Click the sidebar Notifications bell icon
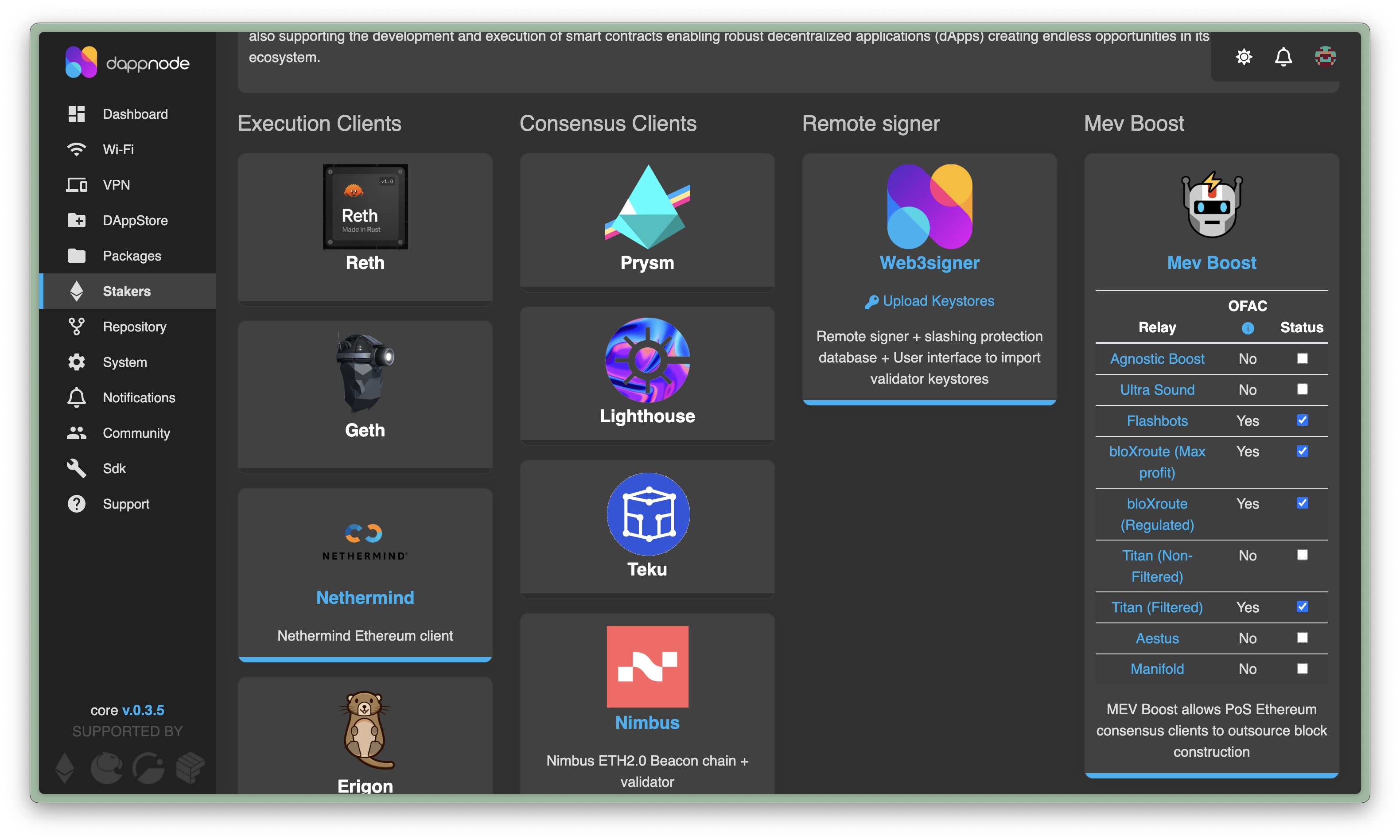Viewport: 1400px width, 840px height. (76, 397)
